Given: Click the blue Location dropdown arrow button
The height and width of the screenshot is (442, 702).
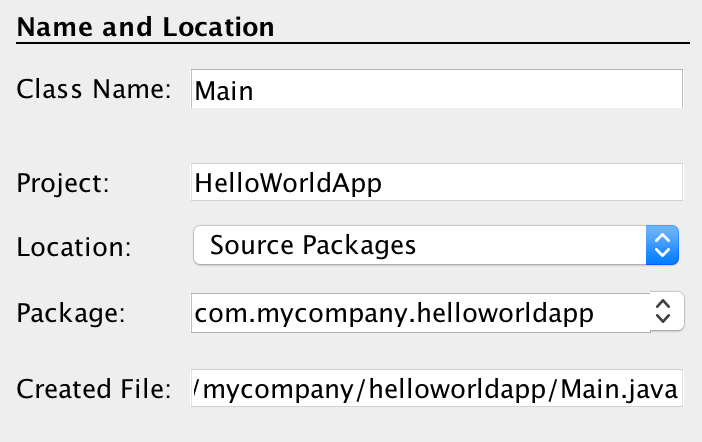Looking at the screenshot, I should click(x=662, y=245).
